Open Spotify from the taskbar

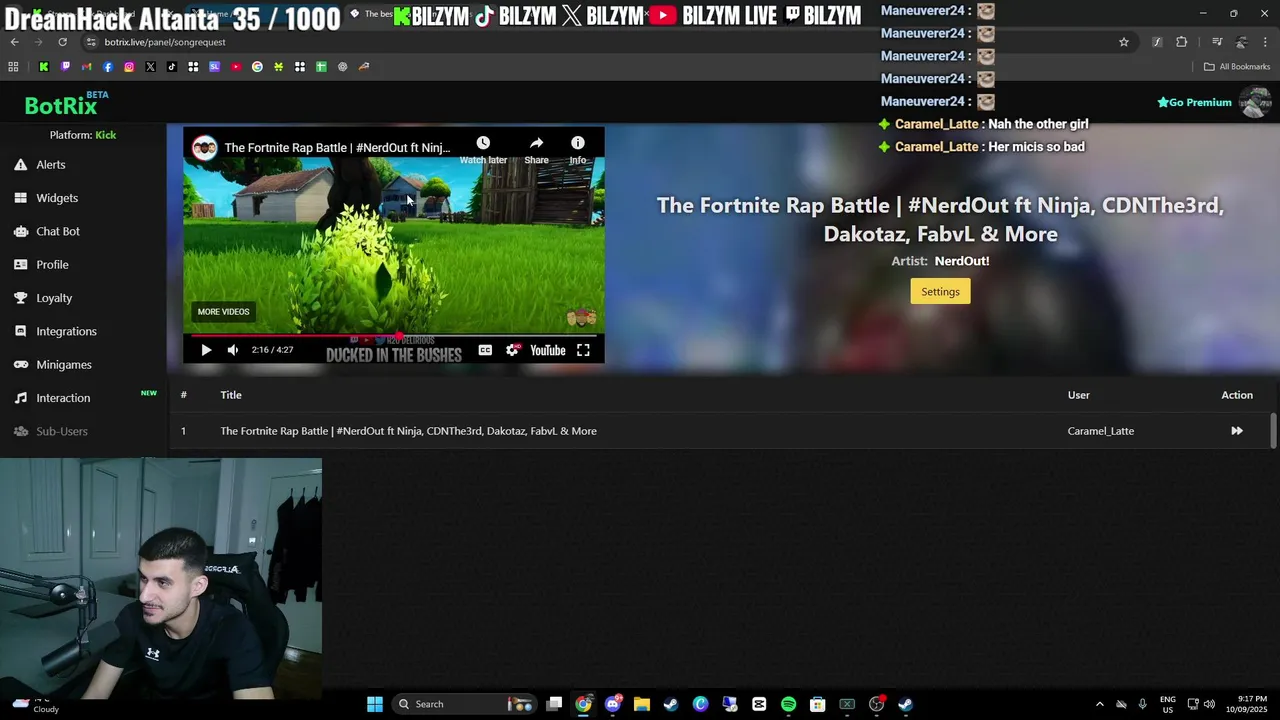point(788,704)
